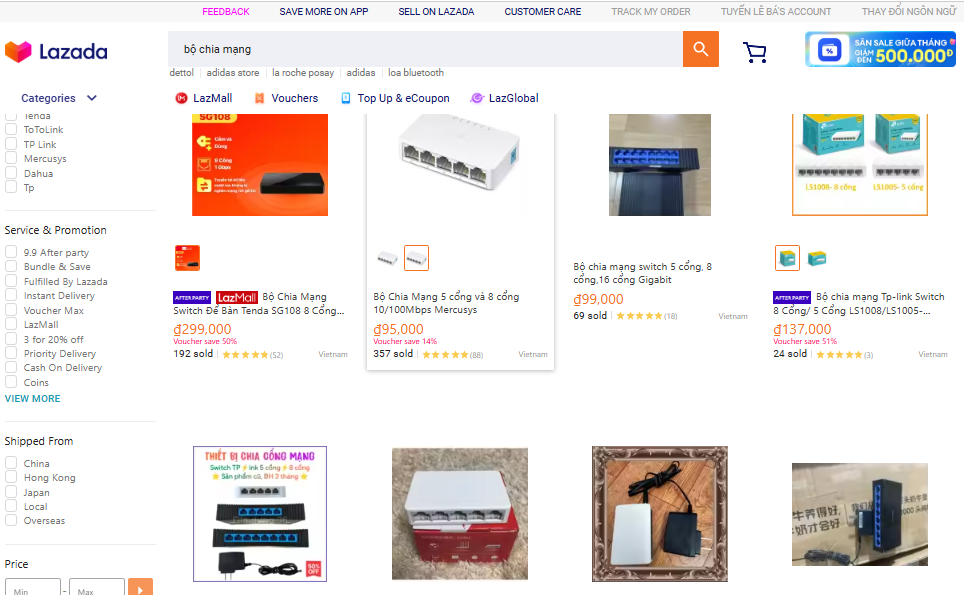Enable the Cash On Delivery filter
This screenshot has width=964, height=595.
point(11,368)
